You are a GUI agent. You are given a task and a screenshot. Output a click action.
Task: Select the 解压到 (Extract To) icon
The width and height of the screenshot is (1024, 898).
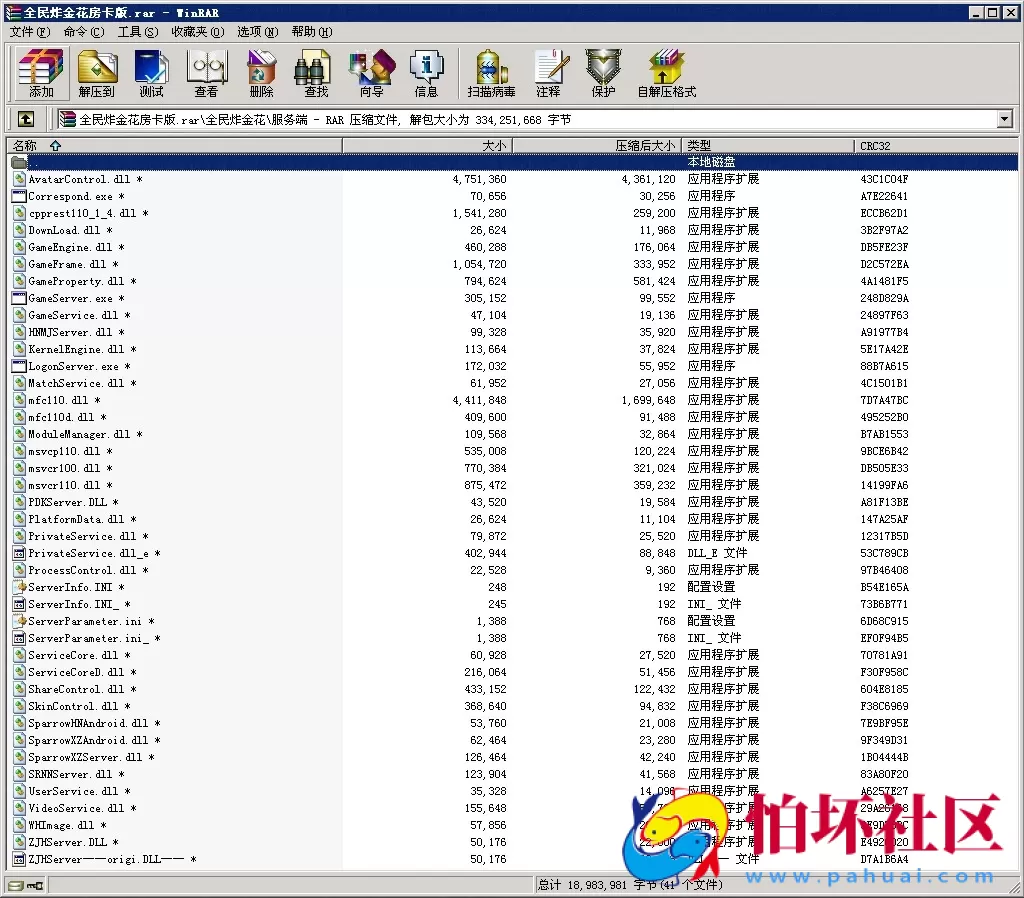[x=97, y=72]
